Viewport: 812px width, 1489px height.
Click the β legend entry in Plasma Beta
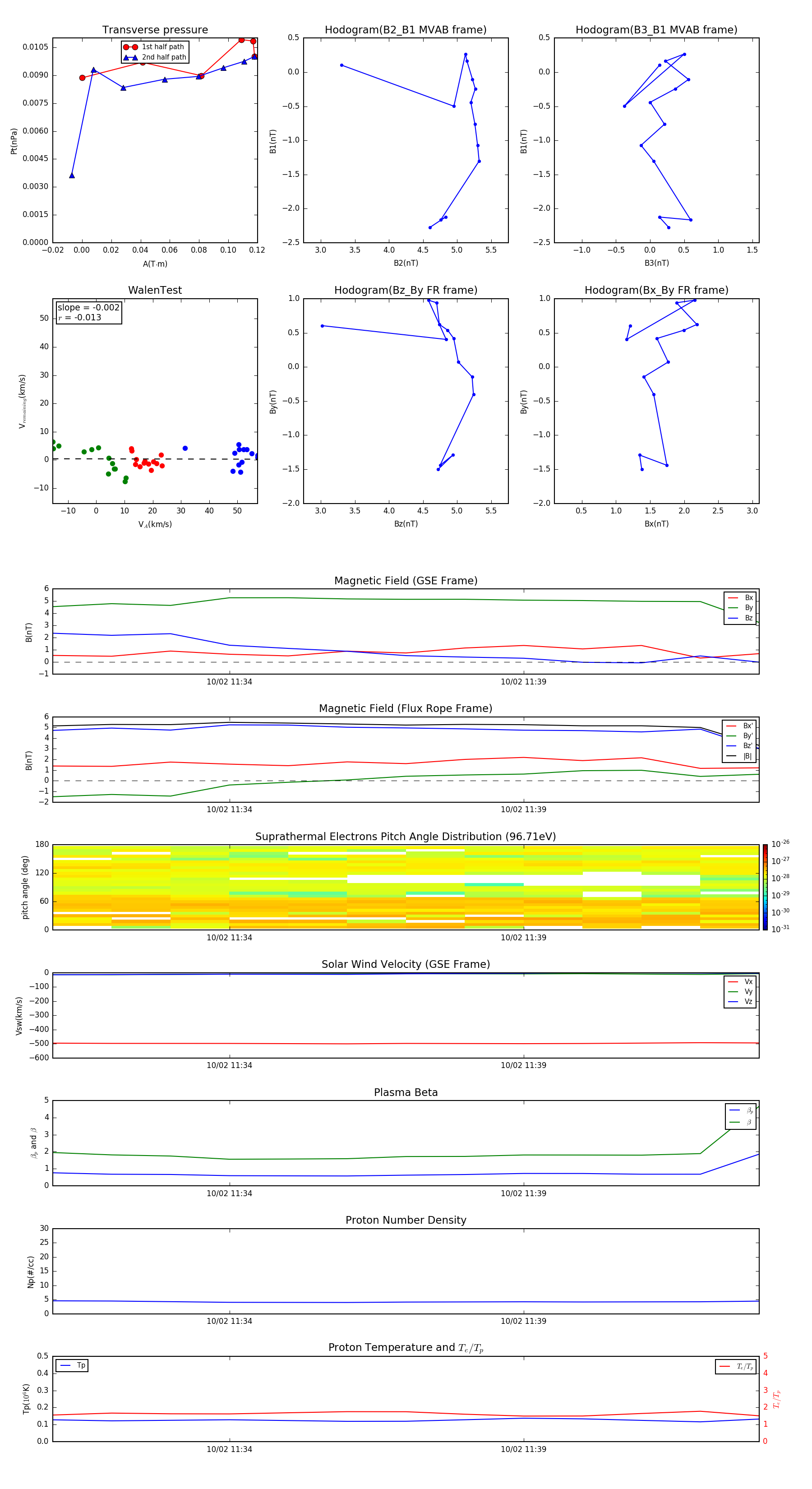tap(741, 1123)
